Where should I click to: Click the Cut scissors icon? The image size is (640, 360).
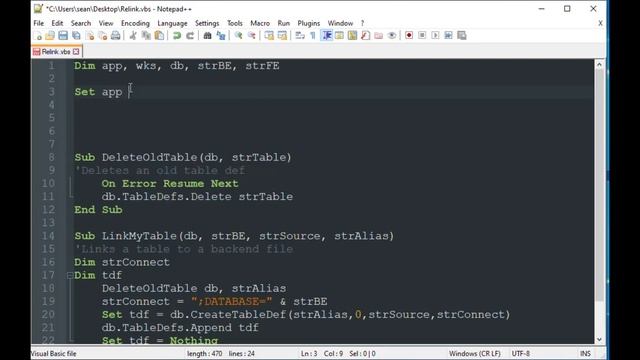133,36
